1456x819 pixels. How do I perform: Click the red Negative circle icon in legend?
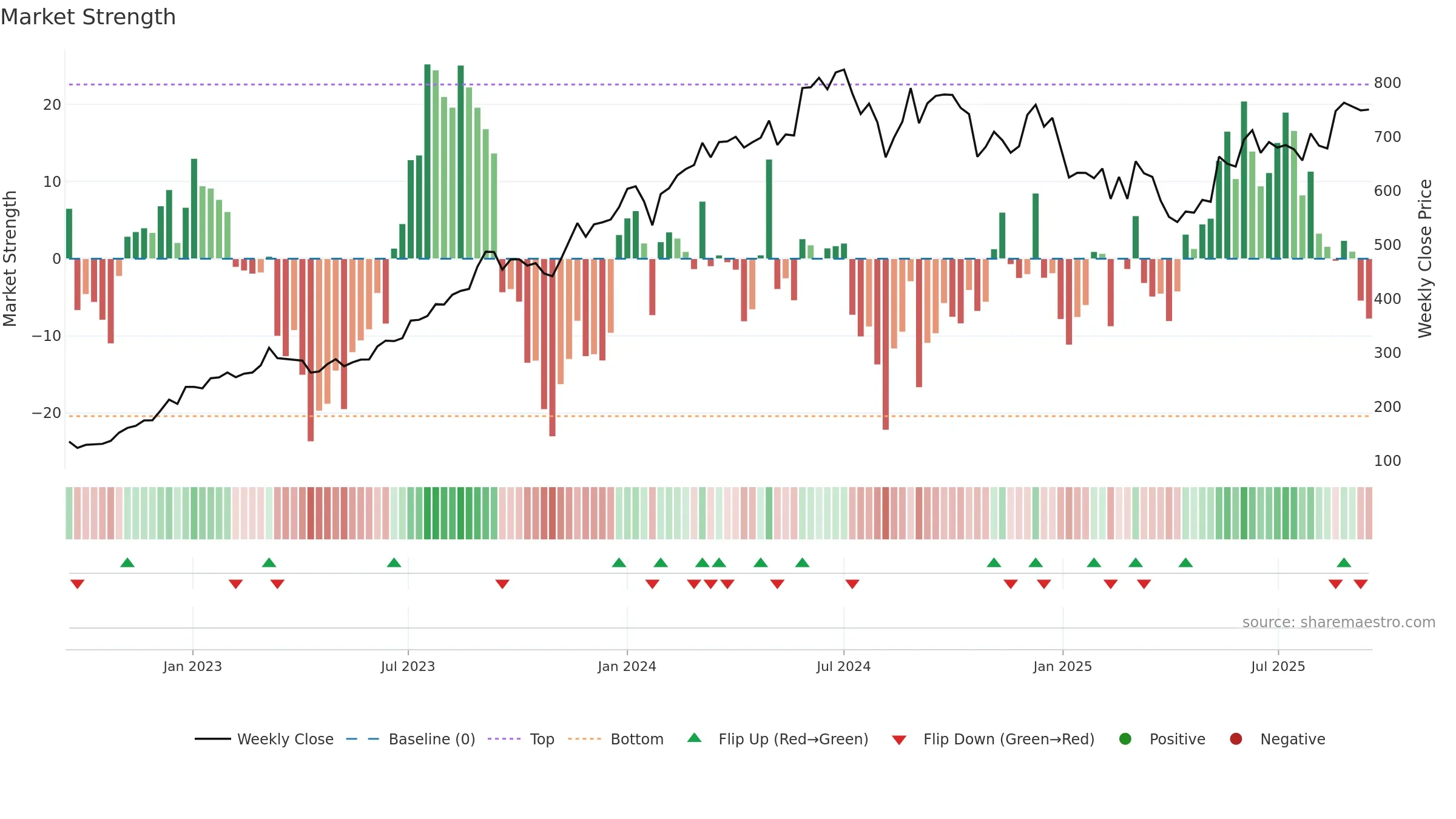(x=1236, y=739)
